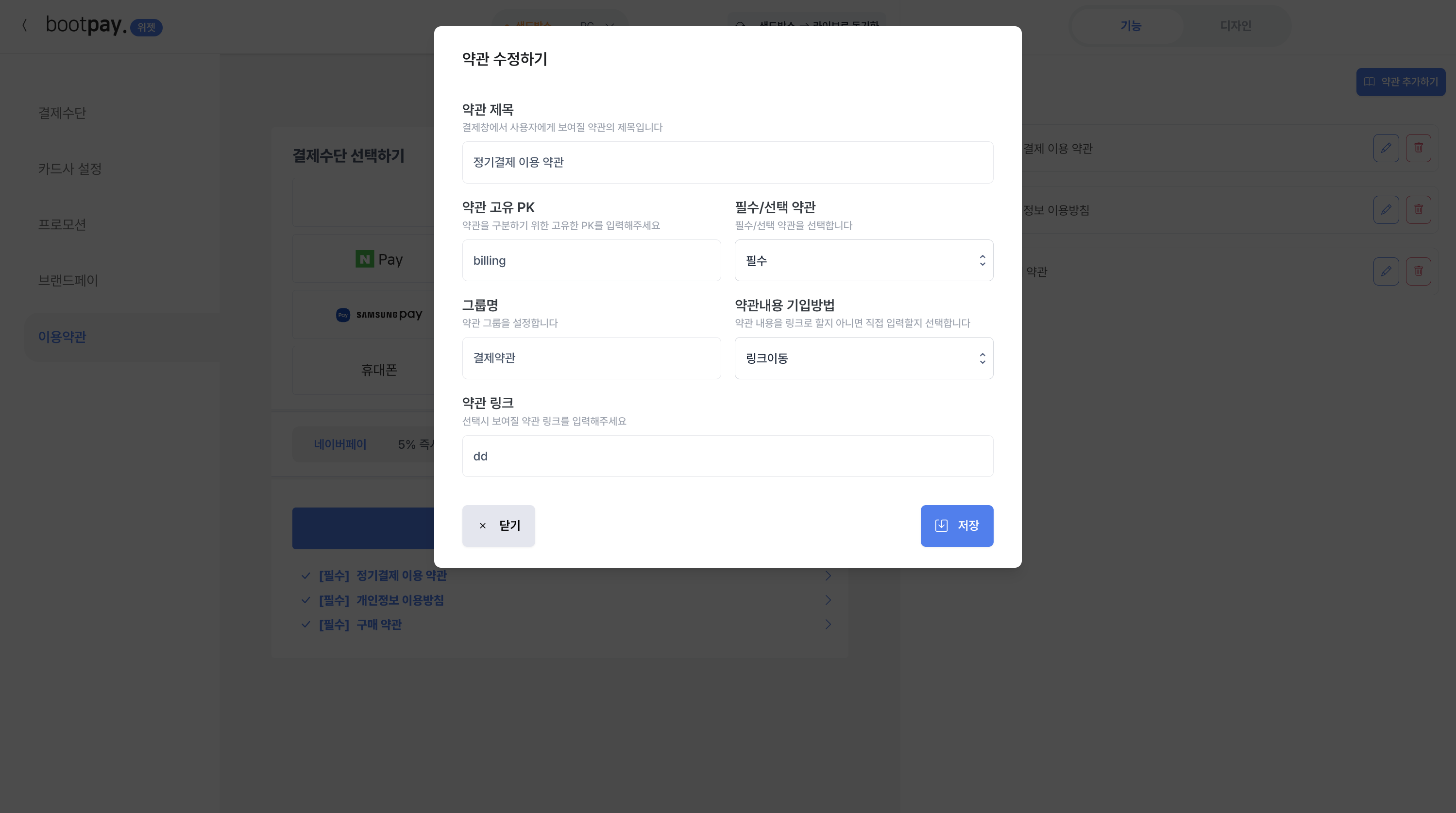Click the trash delete icon next to 정보 이용방침
The image size is (1456, 813).
1419,210
